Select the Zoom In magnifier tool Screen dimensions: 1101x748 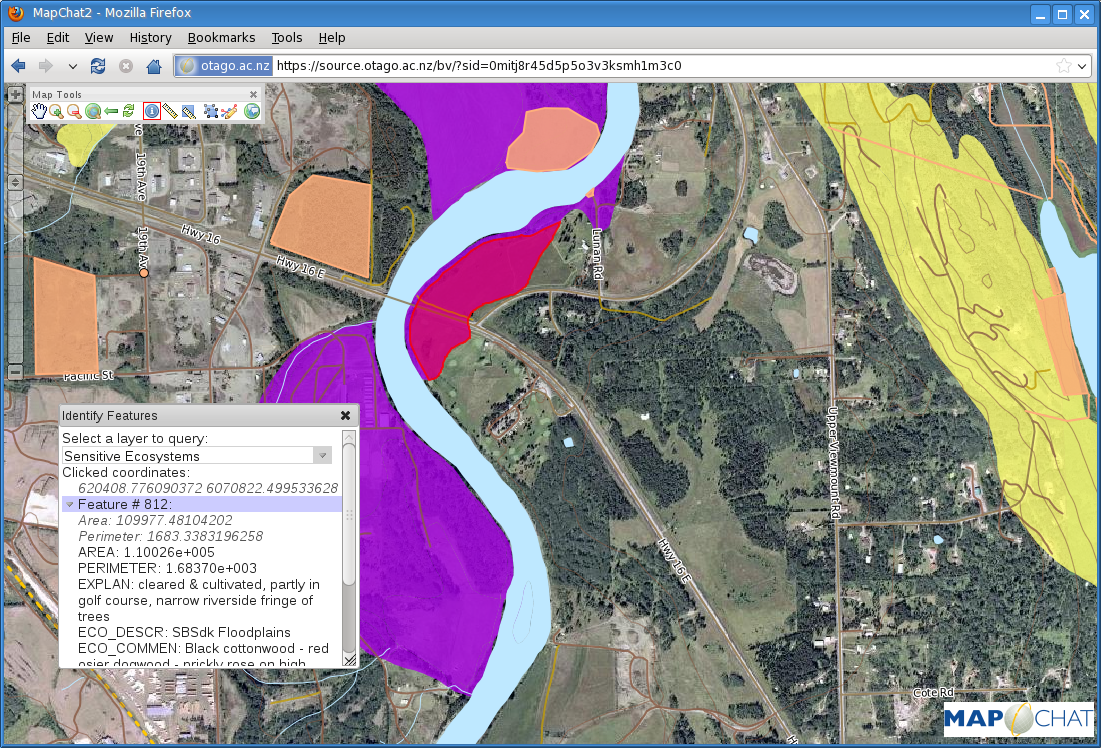tap(56, 111)
